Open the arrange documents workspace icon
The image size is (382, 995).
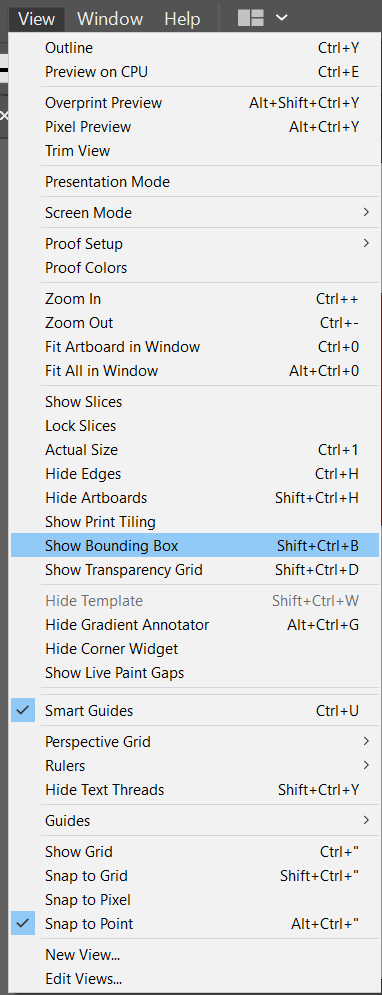[251, 18]
